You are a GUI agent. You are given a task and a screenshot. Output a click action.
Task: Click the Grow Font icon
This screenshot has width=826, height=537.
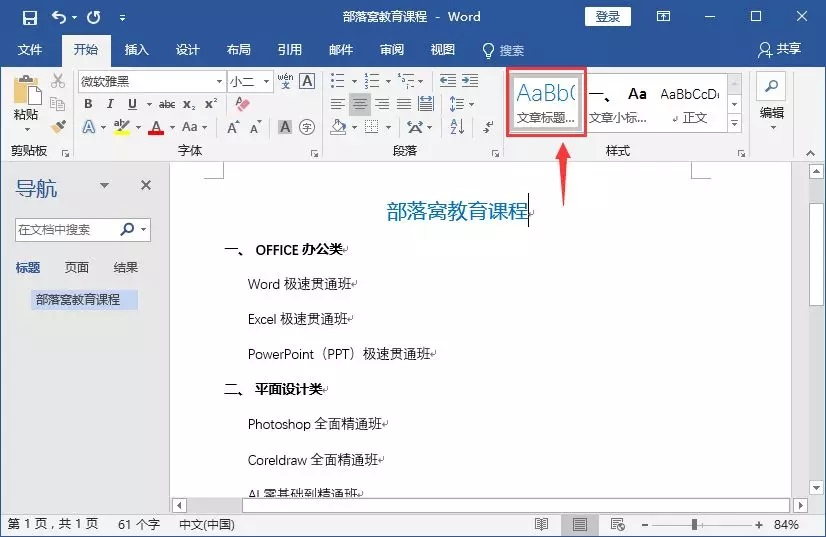233,127
